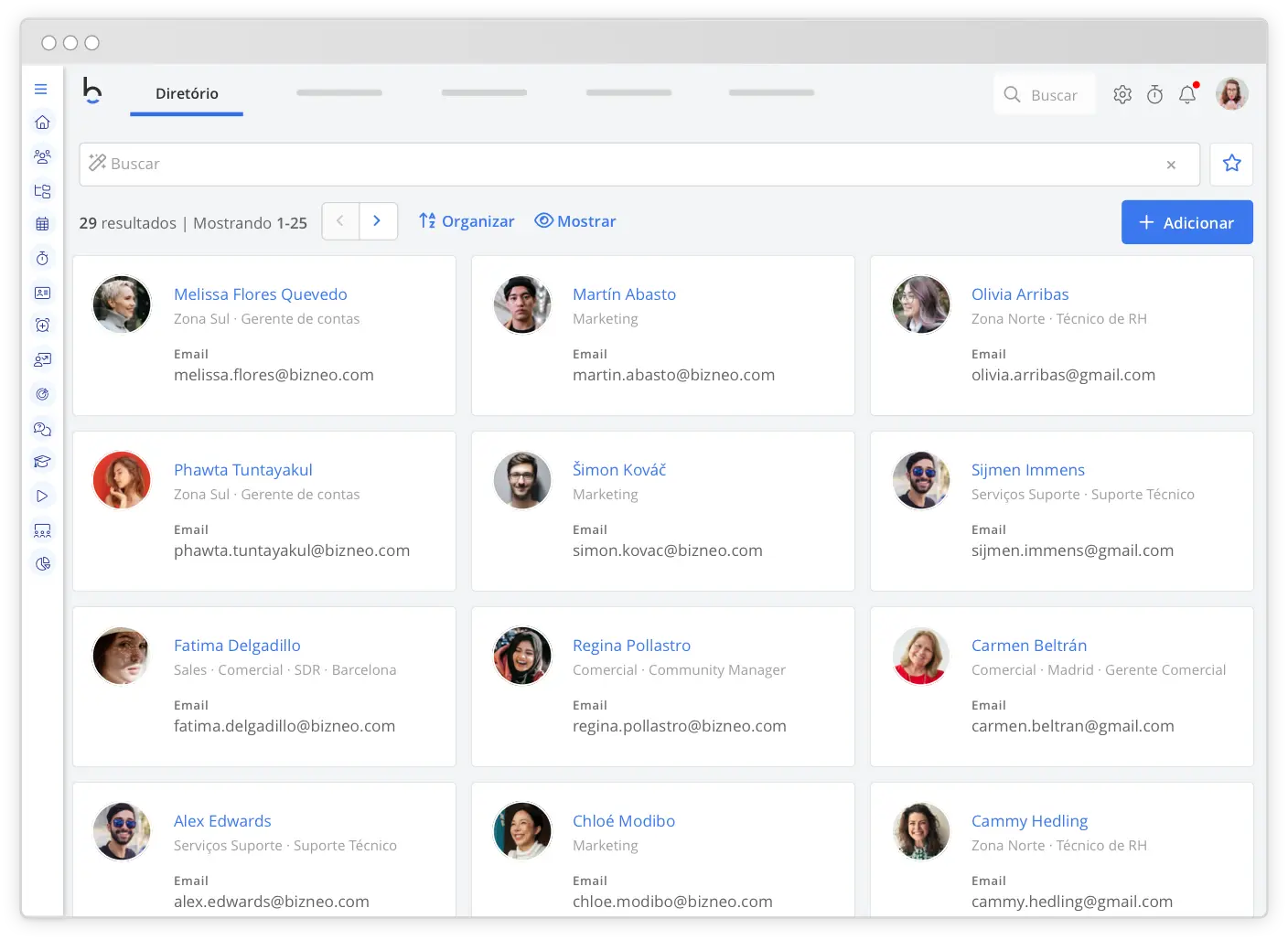Open the question chat bubbles sidebar icon
1288x940 pixels.
pyautogui.click(x=42, y=428)
